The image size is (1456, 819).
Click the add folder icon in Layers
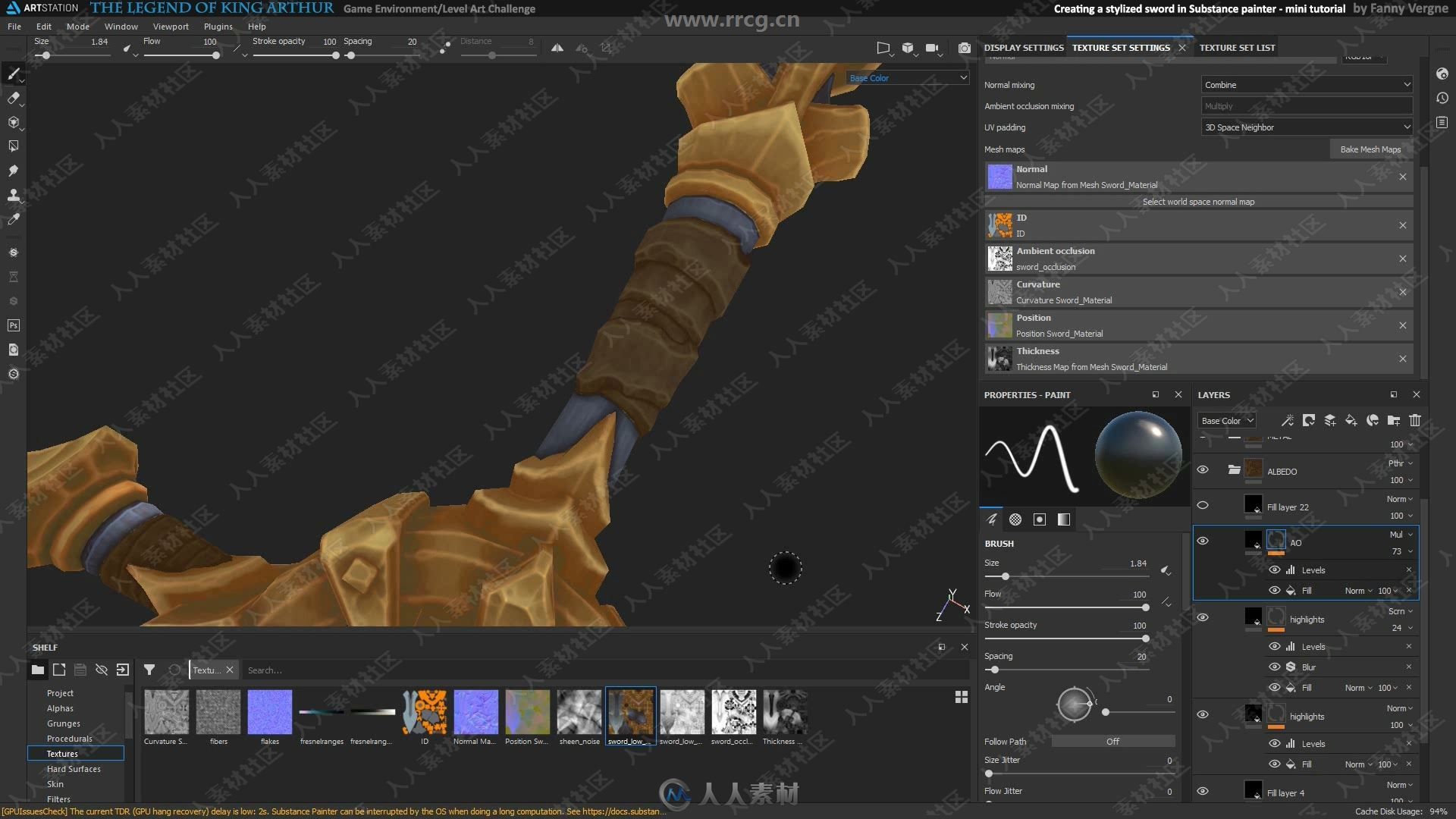click(x=1393, y=420)
